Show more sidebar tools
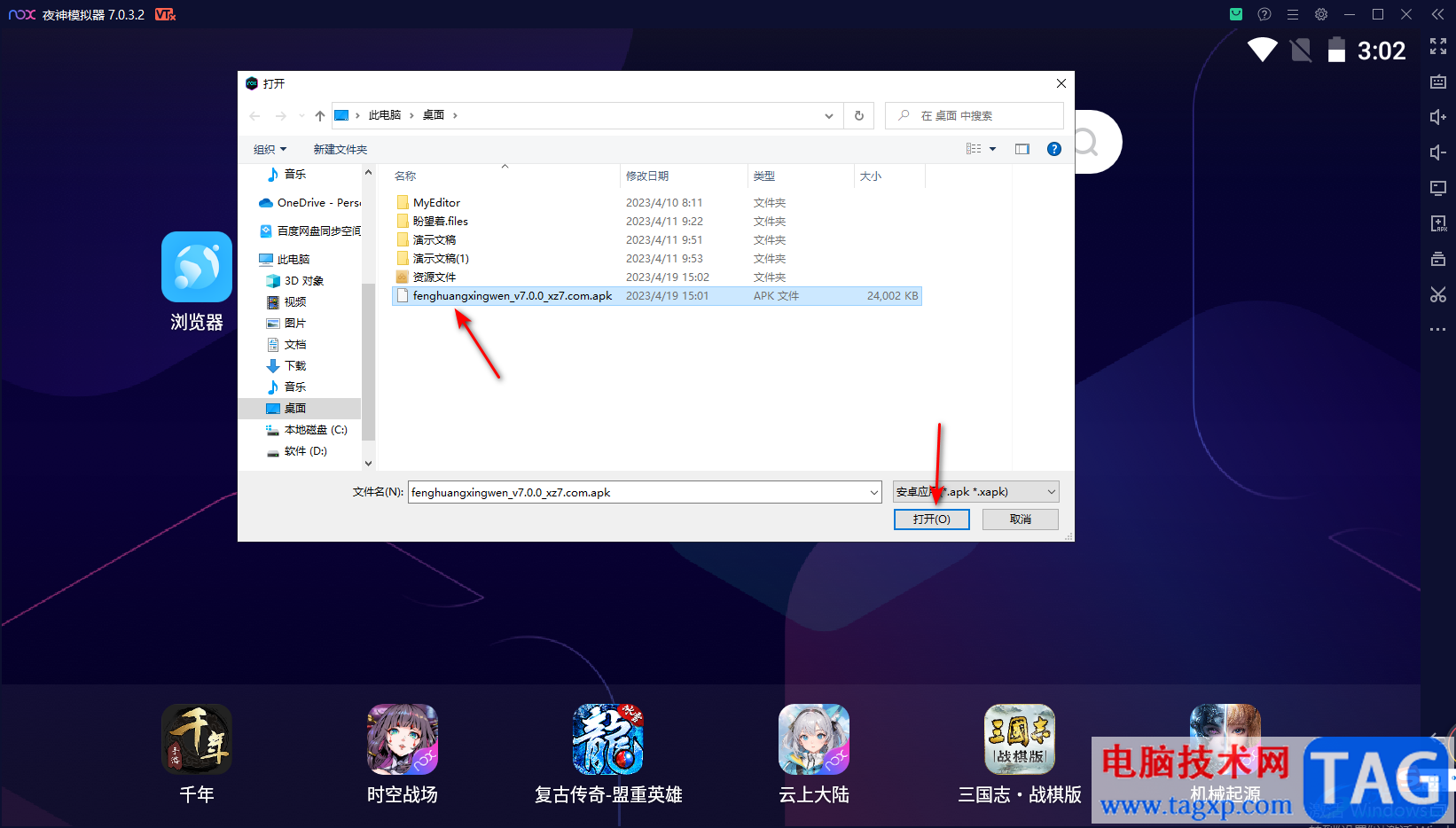The height and width of the screenshot is (828, 1456). (x=1437, y=330)
